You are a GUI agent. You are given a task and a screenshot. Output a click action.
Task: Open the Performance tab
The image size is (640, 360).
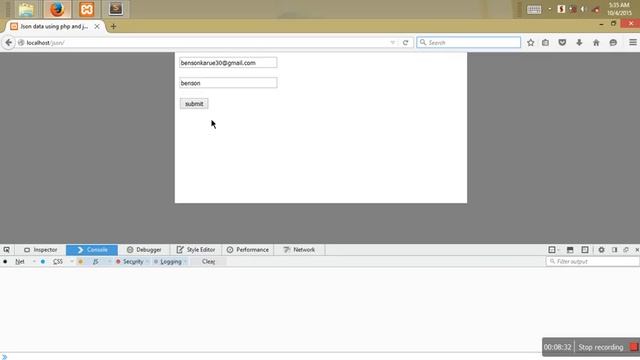[x=247, y=250]
